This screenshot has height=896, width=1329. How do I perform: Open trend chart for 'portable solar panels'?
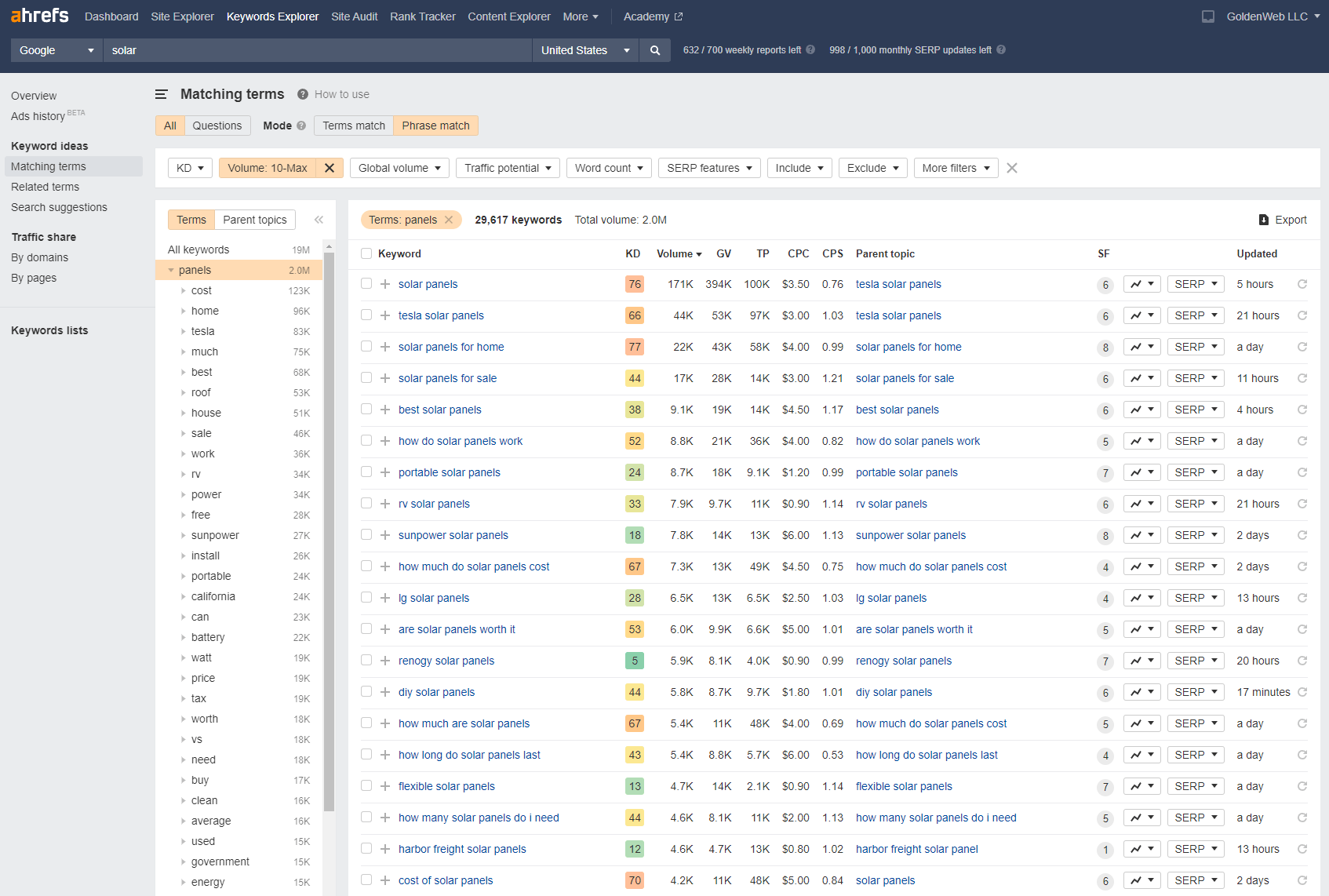click(1141, 472)
